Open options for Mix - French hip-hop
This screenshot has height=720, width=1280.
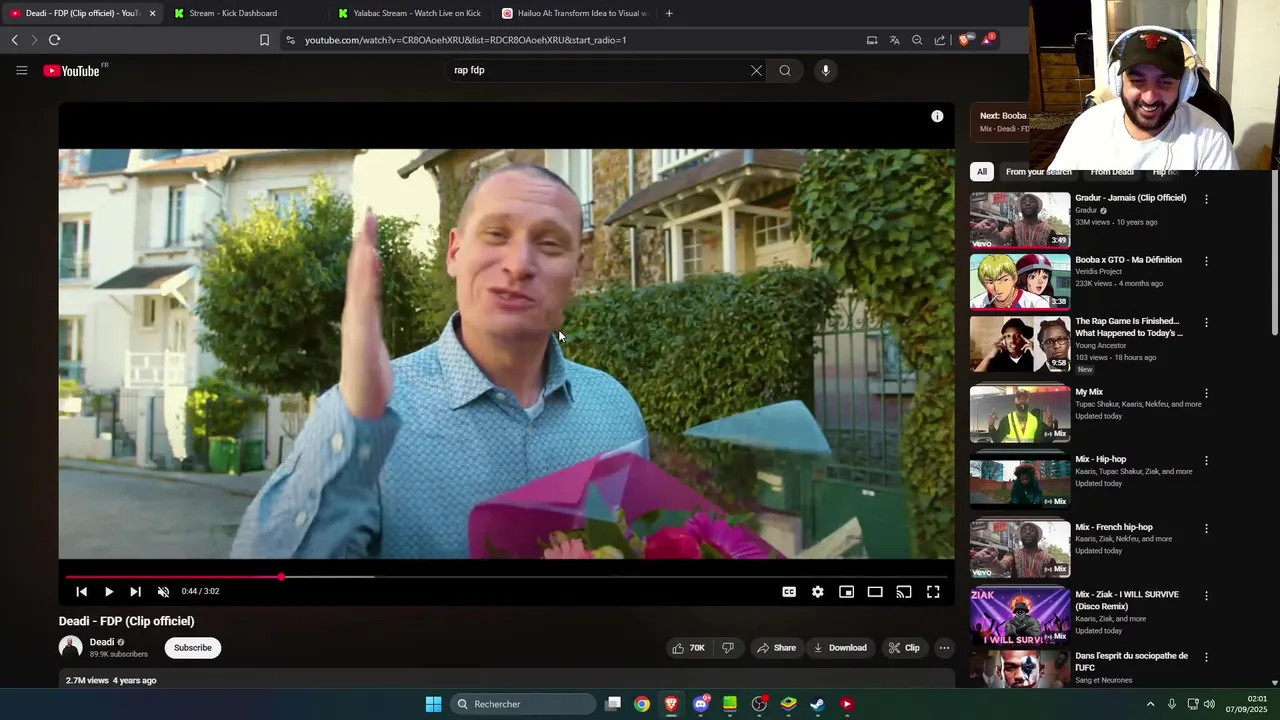point(1206,528)
